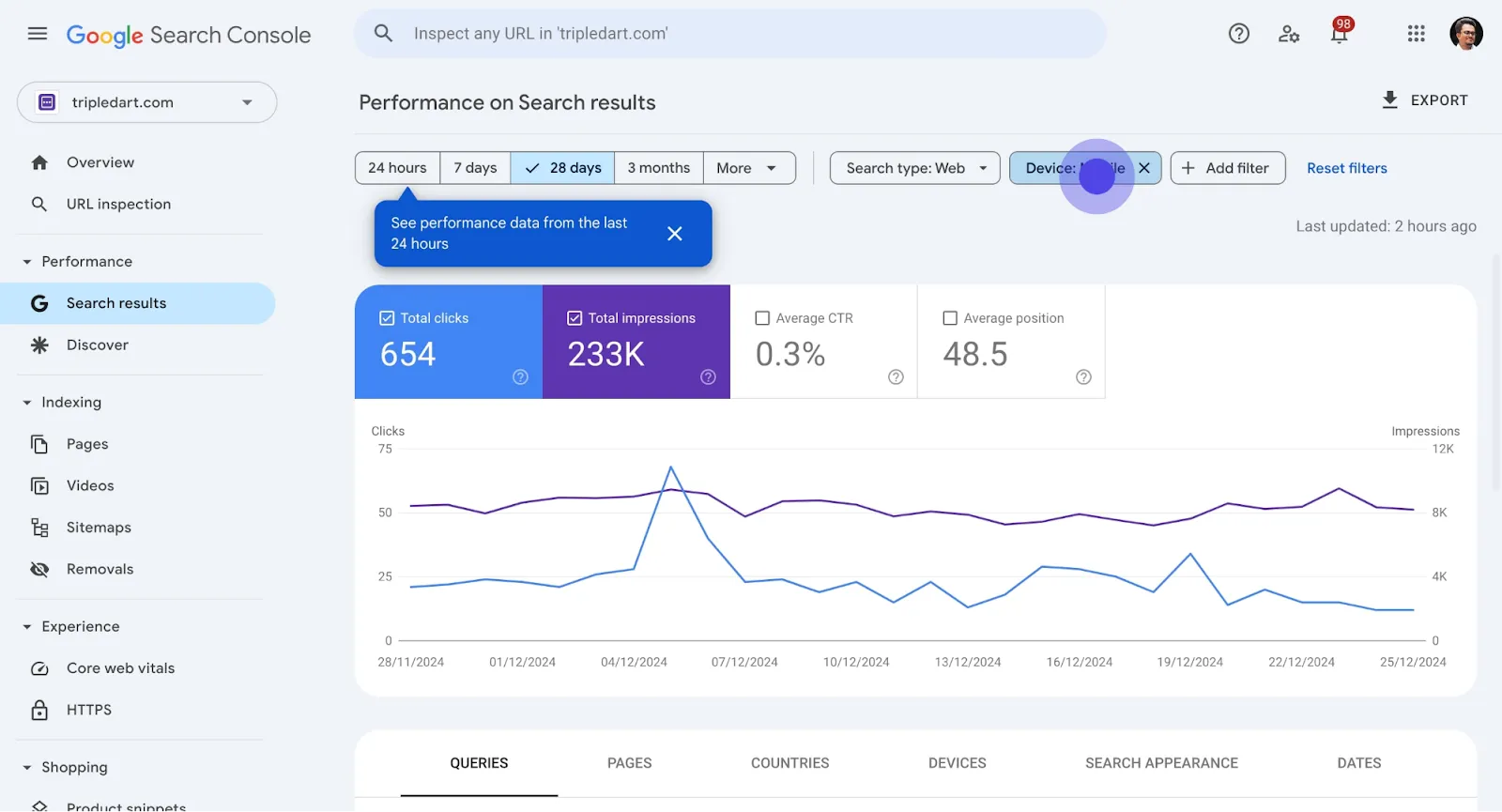
Task: Select the 3 months date range
Action: pos(659,168)
